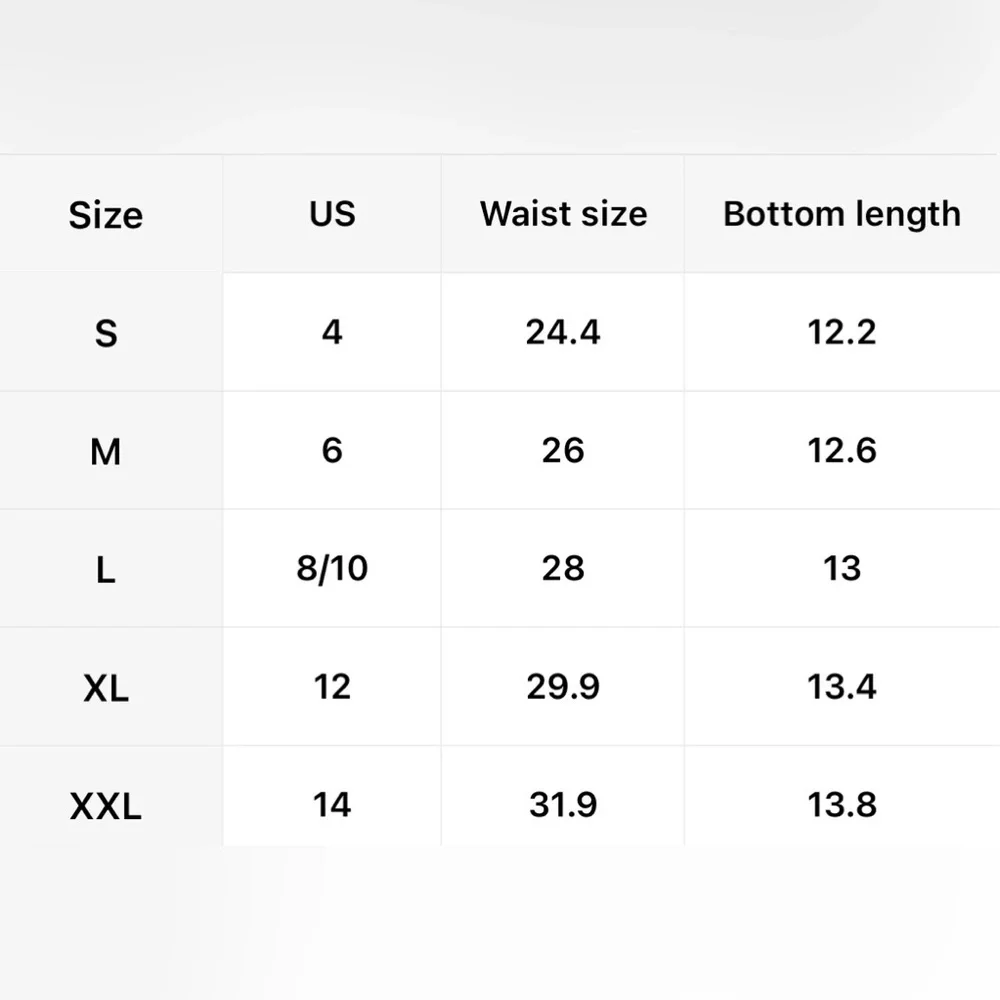This screenshot has width=1000, height=1000.
Task: Click bottom length 12.6 cell
Action: 841,451
